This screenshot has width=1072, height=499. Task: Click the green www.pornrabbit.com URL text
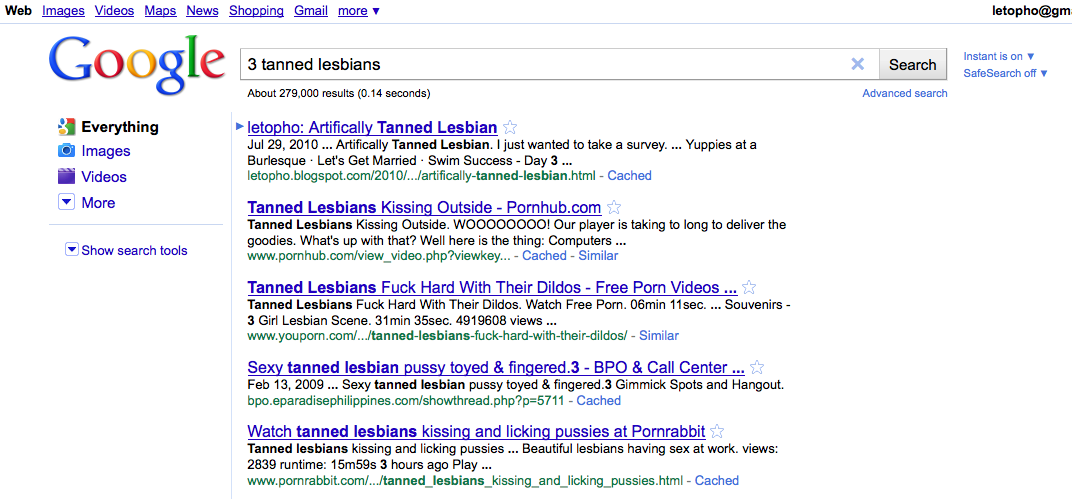466,481
